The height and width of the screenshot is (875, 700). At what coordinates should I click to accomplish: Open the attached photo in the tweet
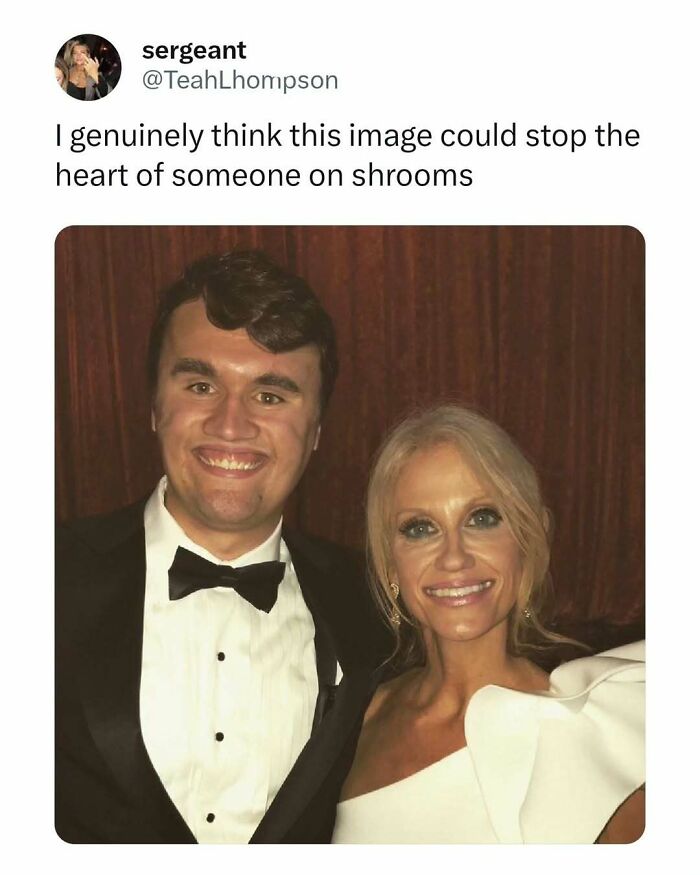pyautogui.click(x=350, y=534)
